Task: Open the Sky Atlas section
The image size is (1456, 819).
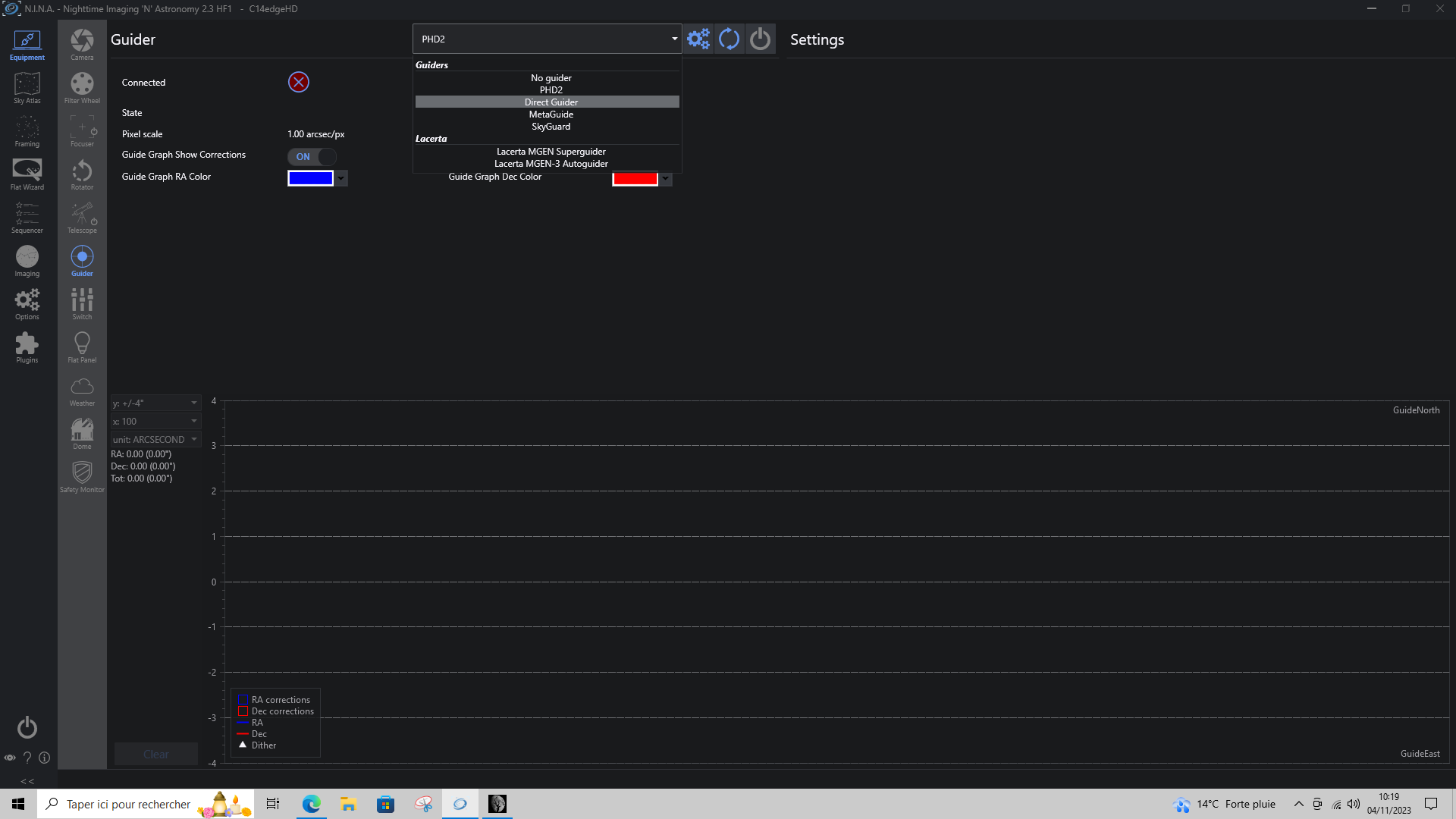Action: (x=27, y=88)
